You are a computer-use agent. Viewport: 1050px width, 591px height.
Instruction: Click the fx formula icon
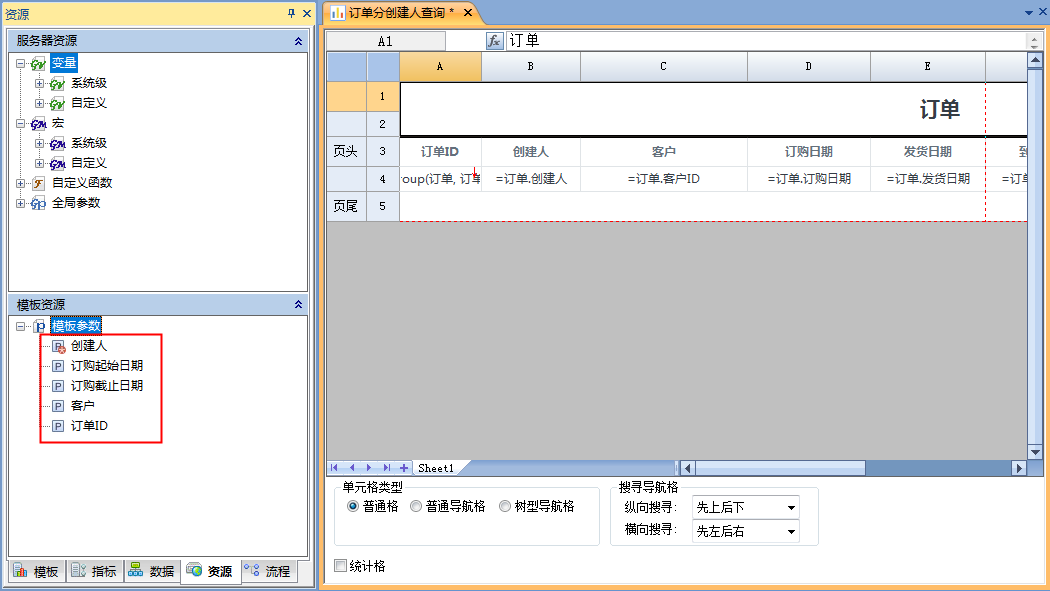494,41
